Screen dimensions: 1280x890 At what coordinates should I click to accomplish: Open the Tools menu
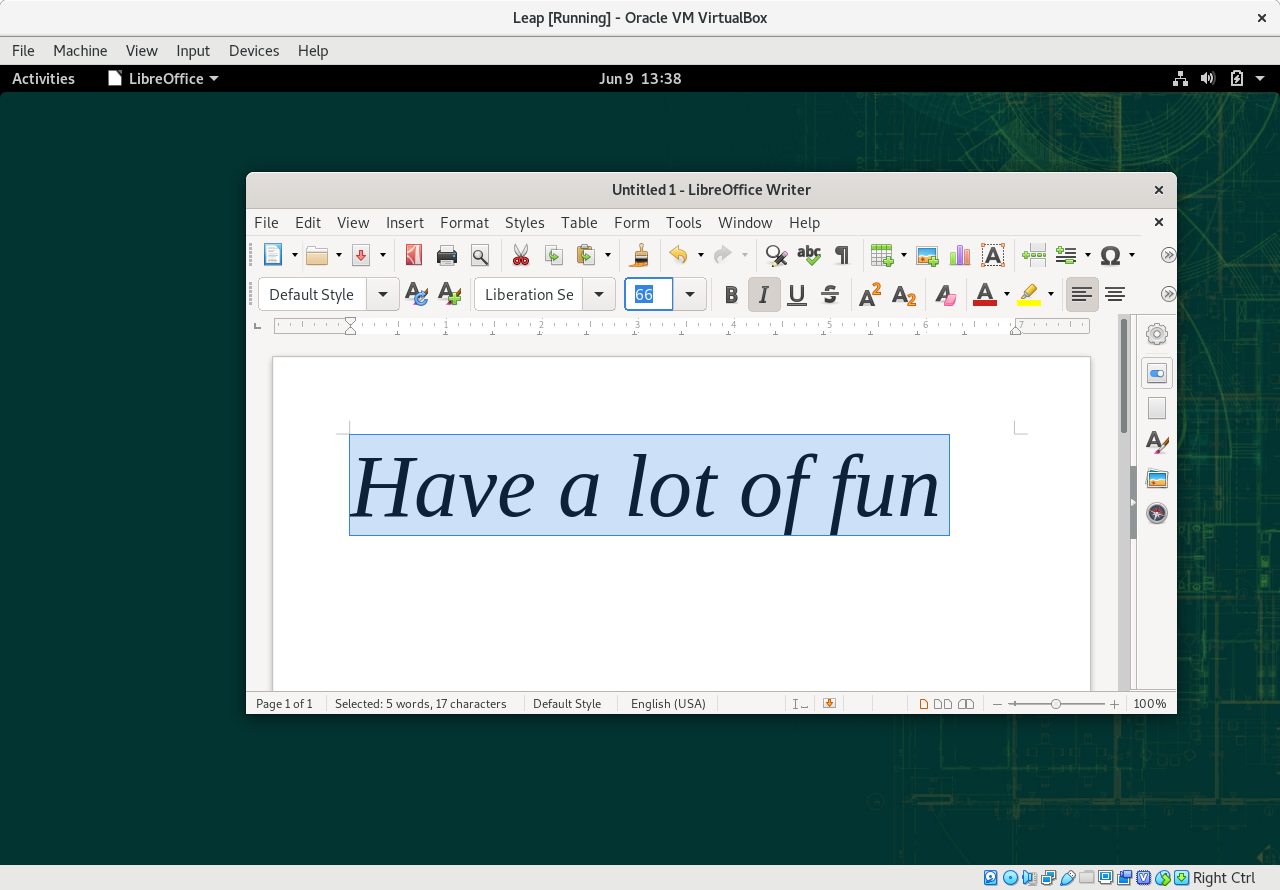click(683, 223)
